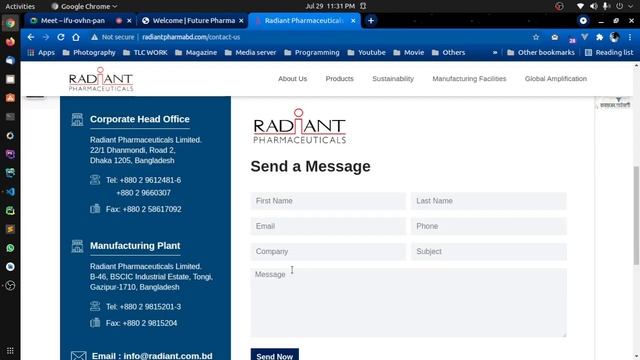This screenshot has width=640, height=360.
Task: Click the page vertical scrollbar thumb
Action: coord(636,215)
